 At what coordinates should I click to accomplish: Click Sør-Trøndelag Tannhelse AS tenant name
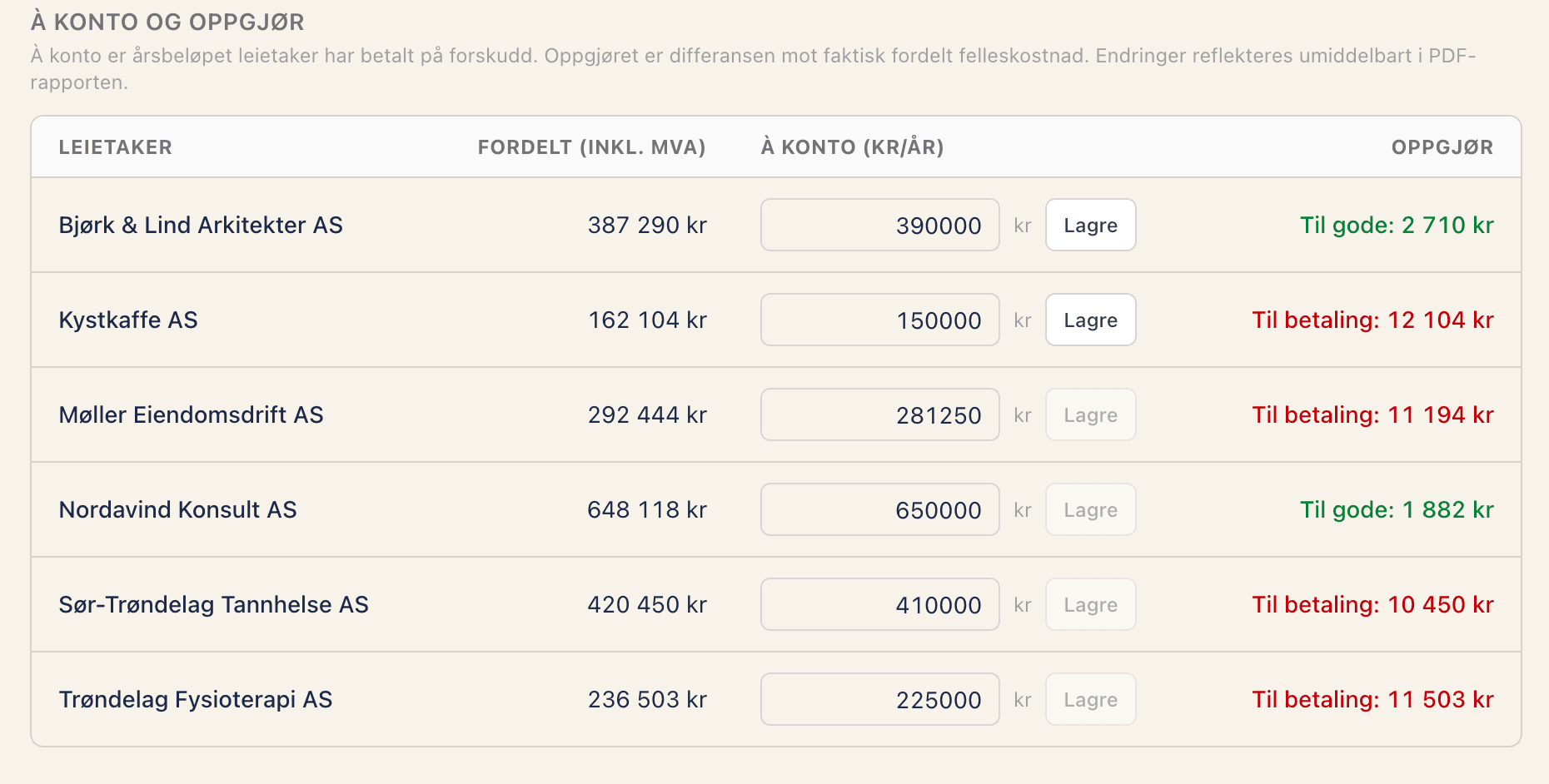tap(213, 604)
